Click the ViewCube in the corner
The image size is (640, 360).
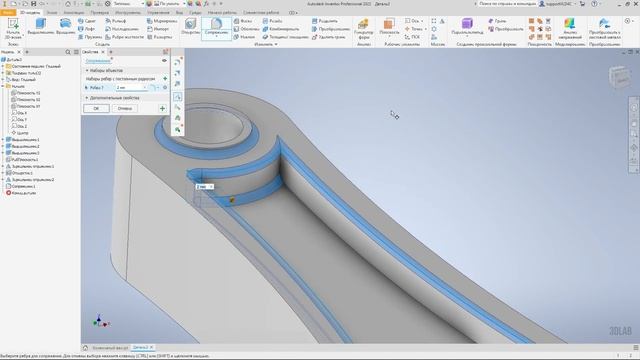tap(620, 78)
